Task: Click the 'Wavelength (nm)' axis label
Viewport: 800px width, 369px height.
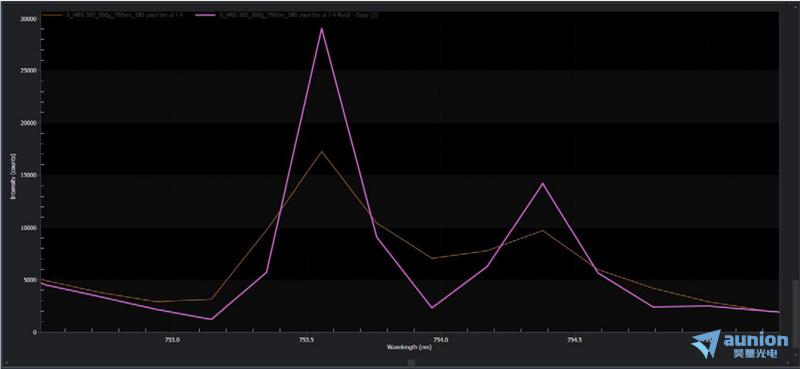Action: 409,347
